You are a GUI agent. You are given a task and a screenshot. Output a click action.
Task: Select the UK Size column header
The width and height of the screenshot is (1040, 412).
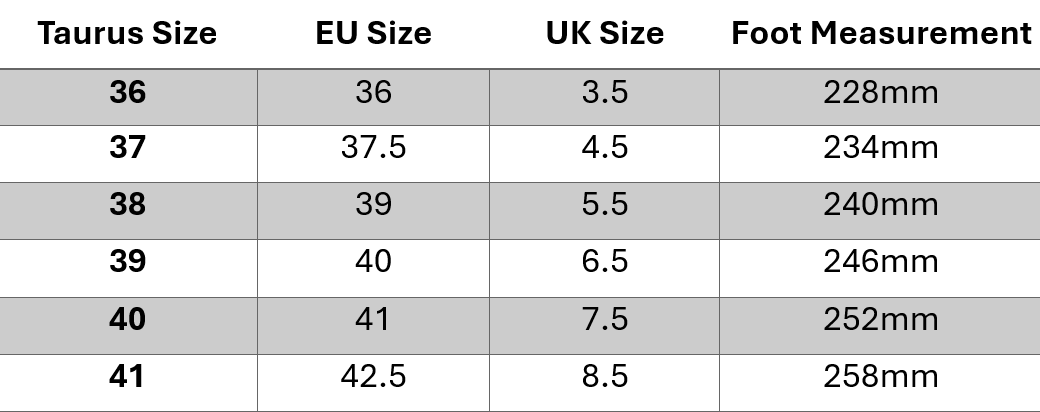[604, 34]
